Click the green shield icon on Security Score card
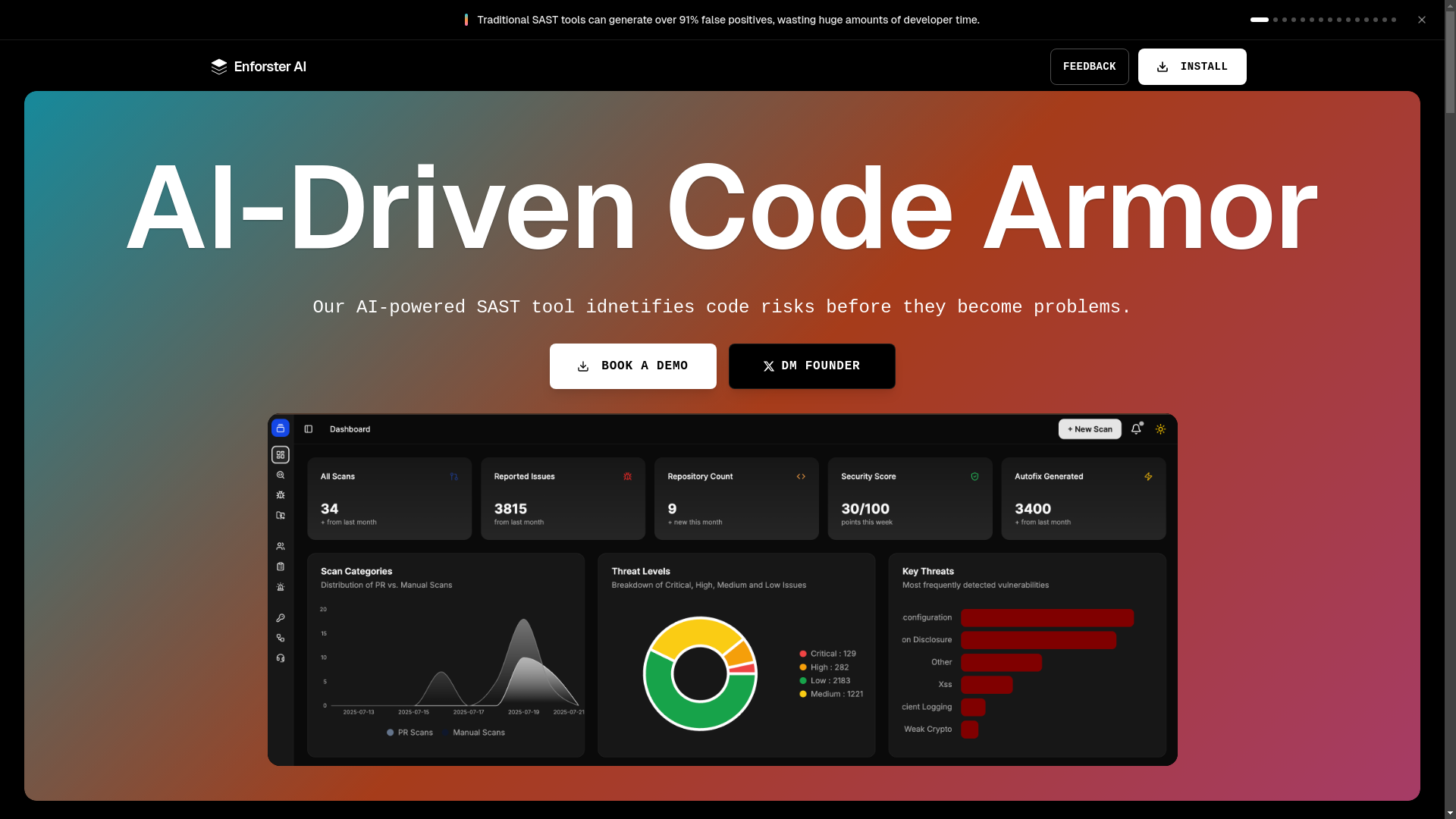The image size is (1456, 819). coord(974,477)
